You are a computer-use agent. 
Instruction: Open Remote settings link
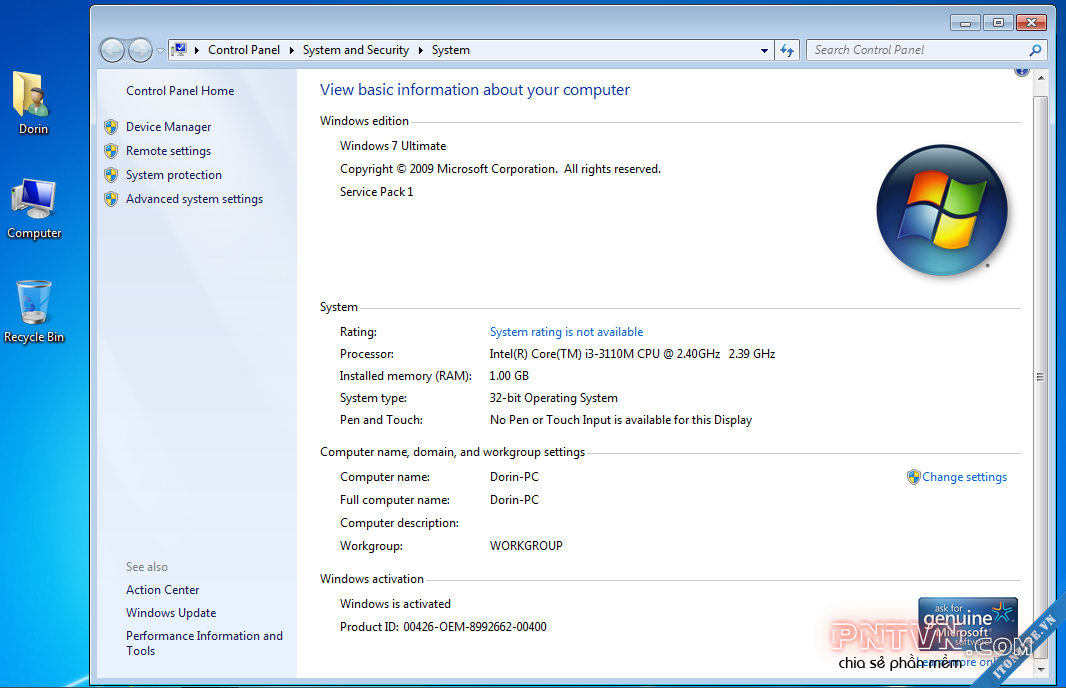169,151
